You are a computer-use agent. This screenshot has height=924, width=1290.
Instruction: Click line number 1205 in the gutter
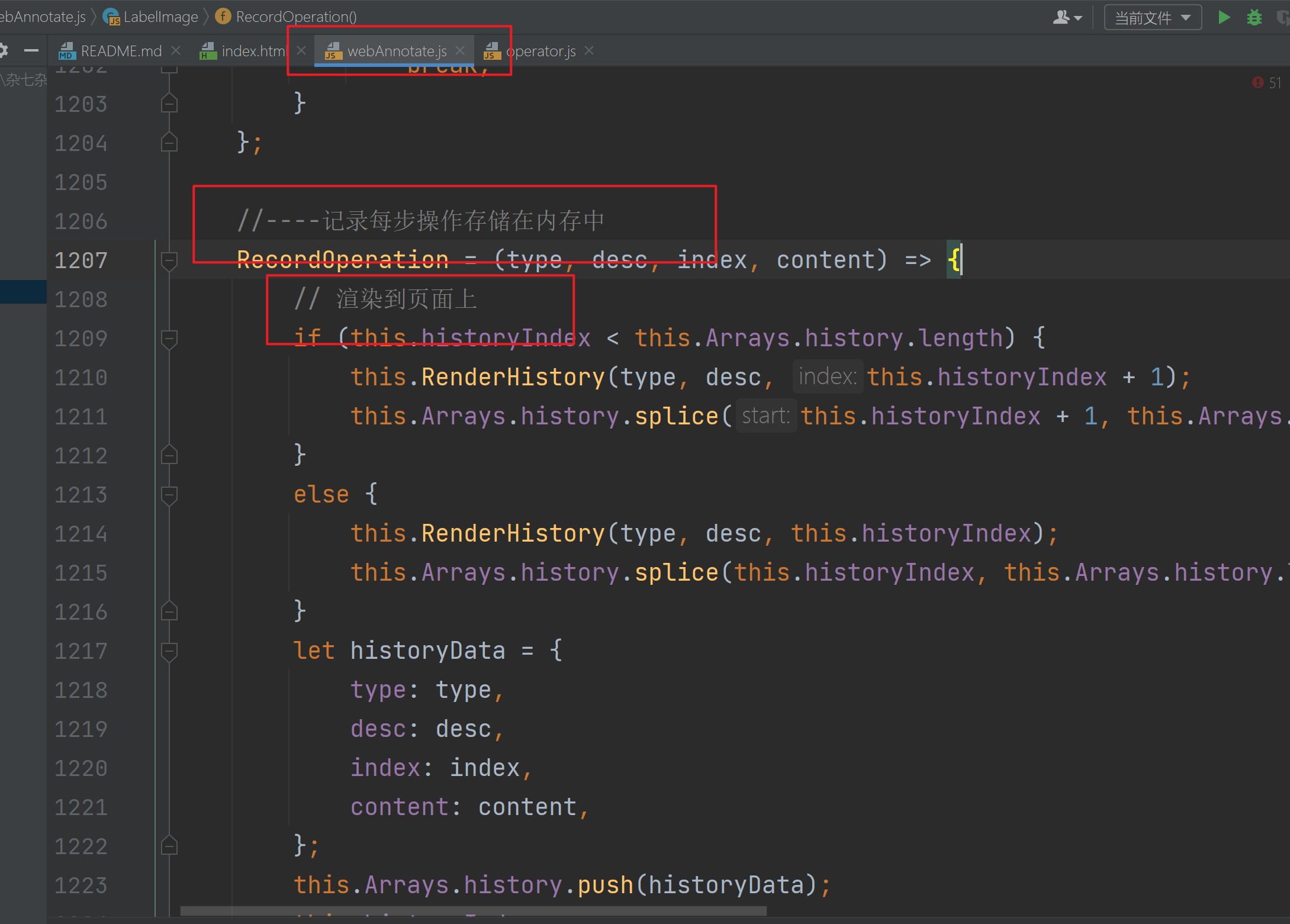point(81,182)
